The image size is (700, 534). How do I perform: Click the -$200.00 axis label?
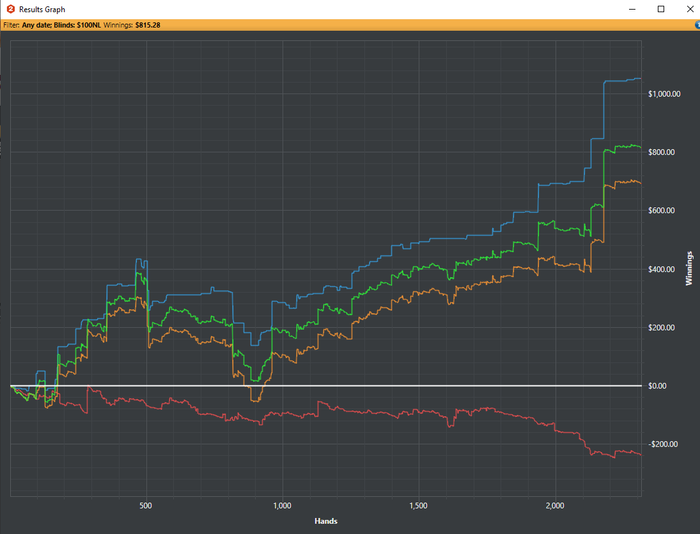pos(663,444)
